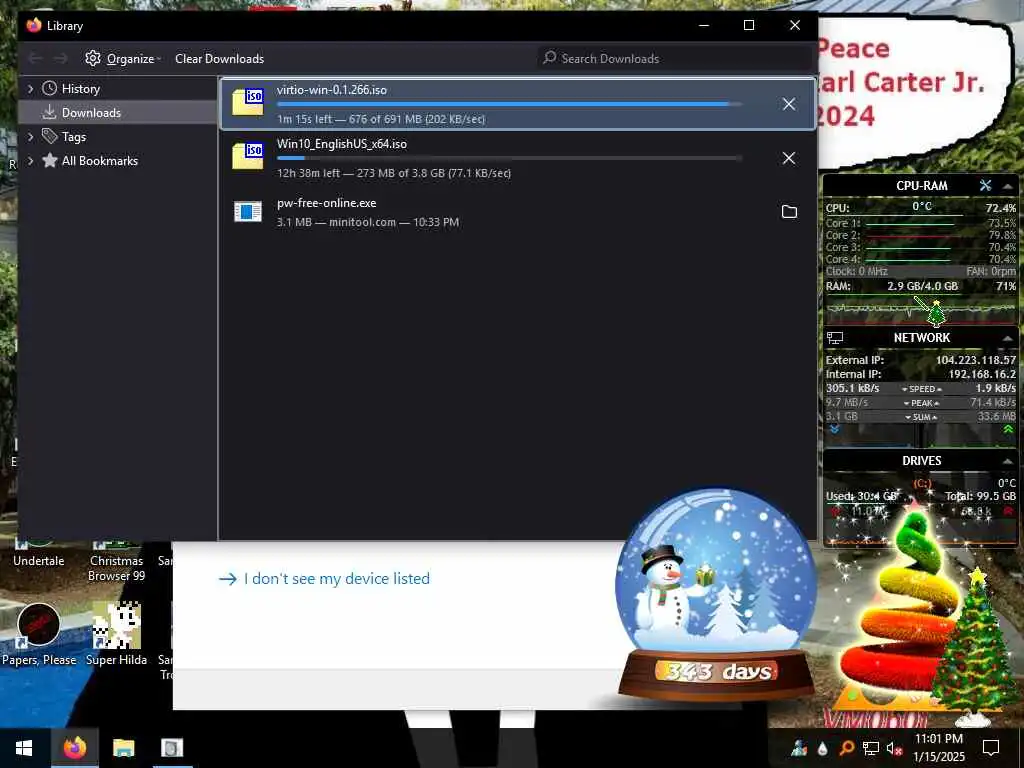Select History in the sidebar
Viewport: 1024px width, 768px height.
[80, 89]
